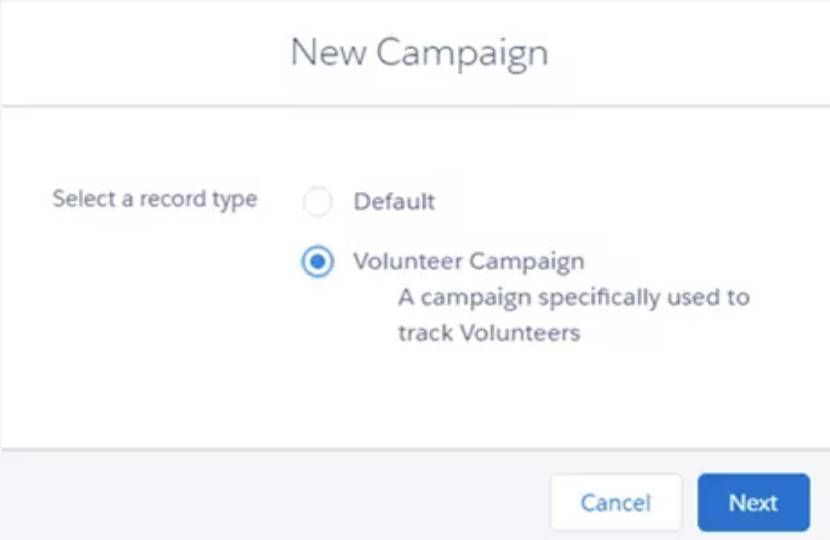
Task: Pick the empty radio circle beside Default
Action: [x=318, y=201]
